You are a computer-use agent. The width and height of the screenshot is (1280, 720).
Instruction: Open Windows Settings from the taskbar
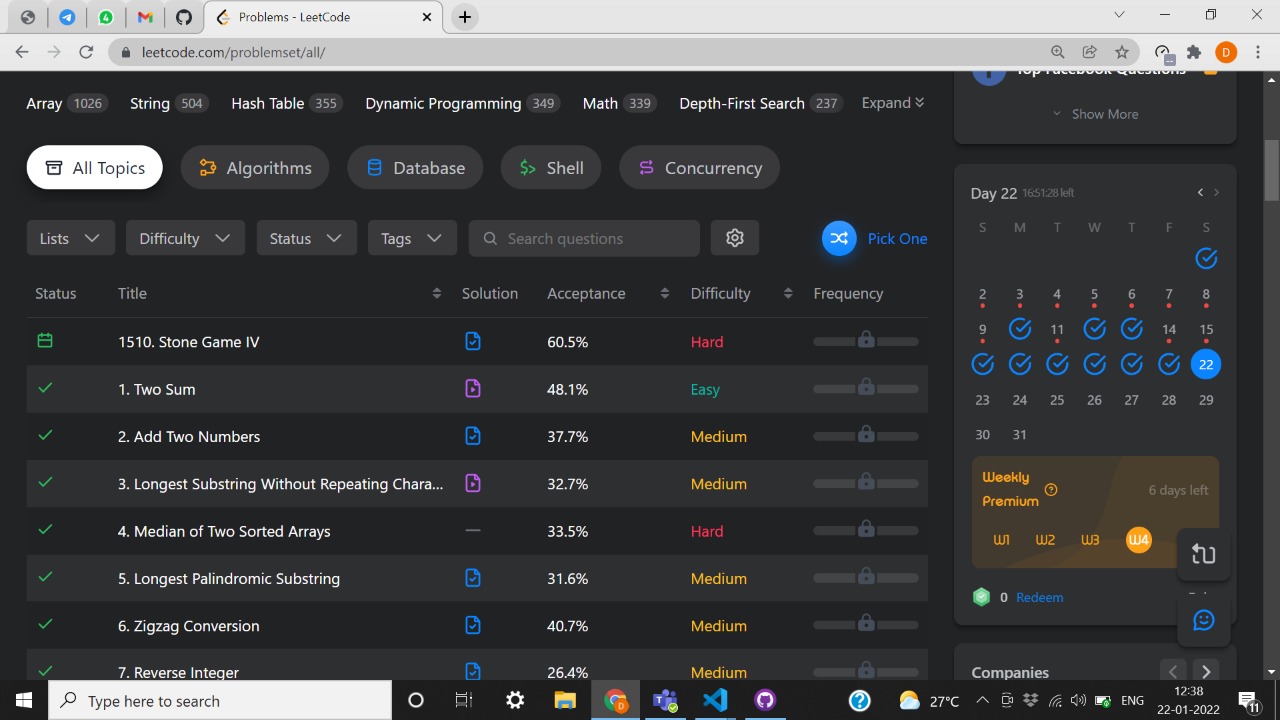click(x=515, y=700)
